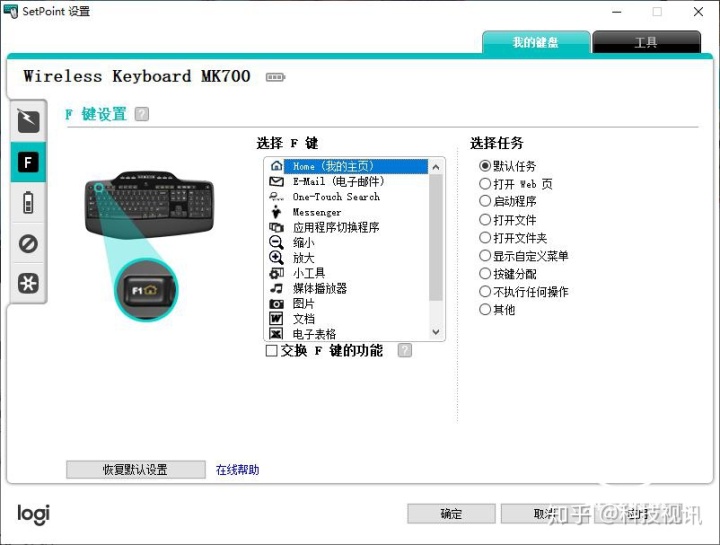This screenshot has width=720, height=545.
Task: Click the 取消 button
Action: tap(545, 514)
